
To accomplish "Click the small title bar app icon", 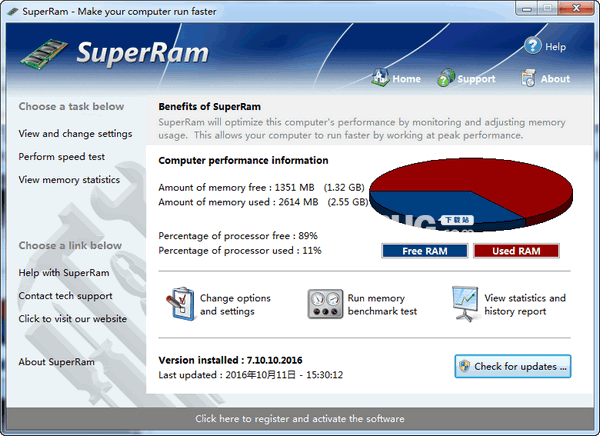I will pyautogui.click(x=13, y=11).
